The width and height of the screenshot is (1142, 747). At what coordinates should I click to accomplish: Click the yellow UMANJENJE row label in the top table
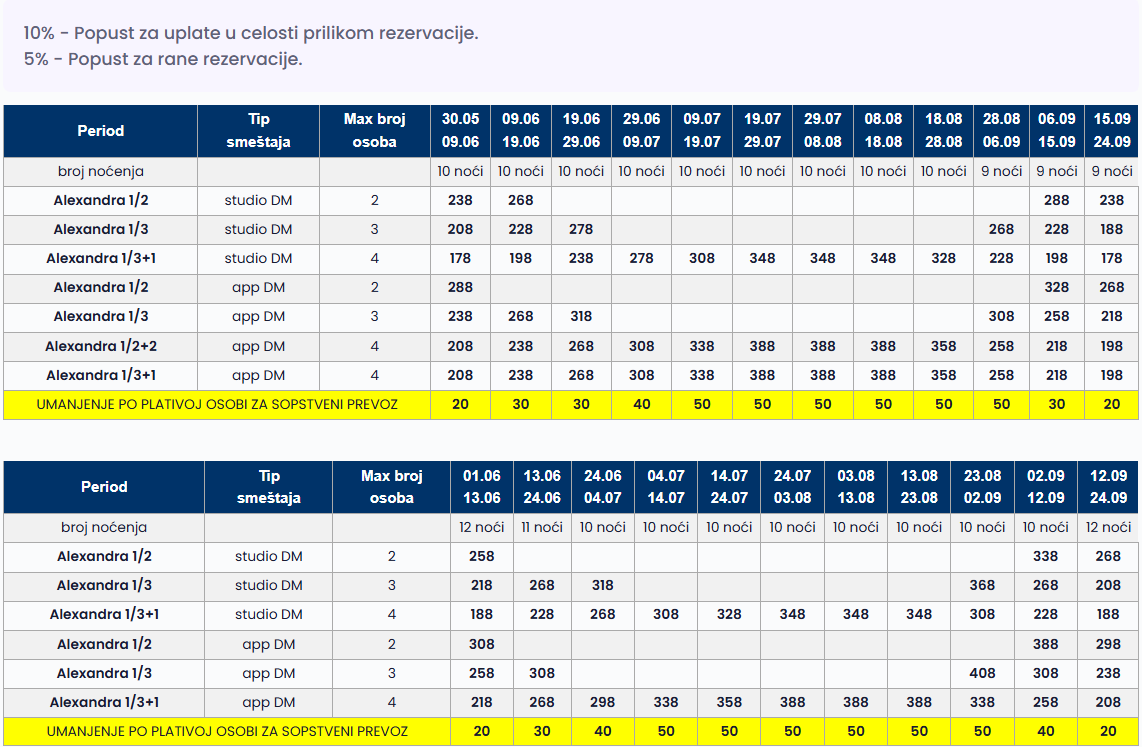(x=217, y=405)
